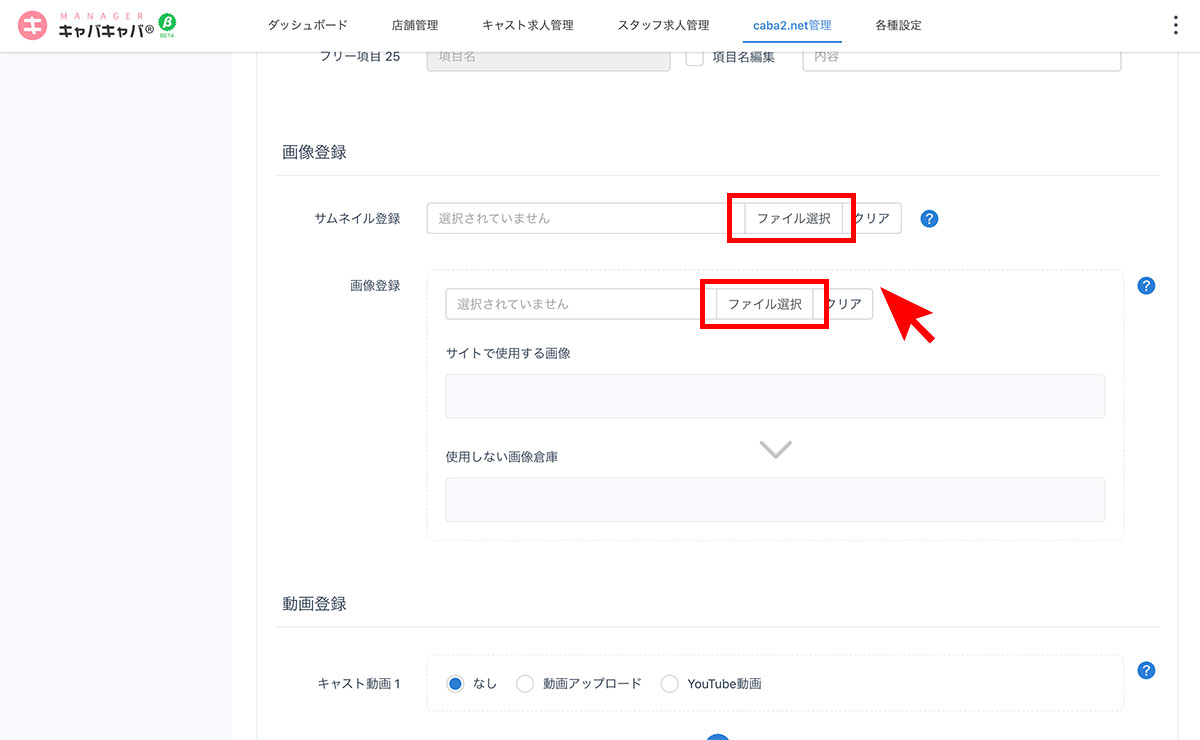Open the キャスト求人管理 tab
Viewport: 1200px width, 740px height.
coord(527,26)
